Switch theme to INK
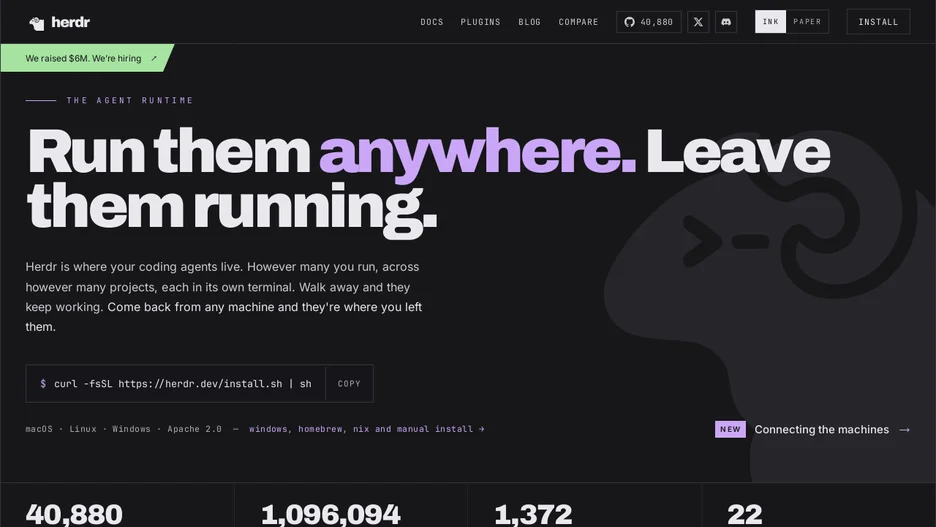The width and height of the screenshot is (936, 527). tap(770, 21)
